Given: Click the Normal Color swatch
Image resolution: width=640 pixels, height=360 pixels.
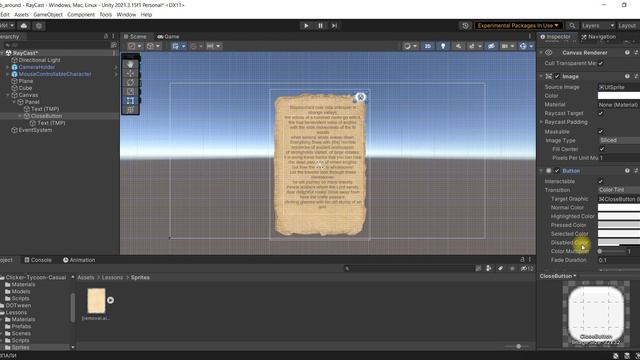Looking at the screenshot, I should pyautogui.click(x=619, y=207).
